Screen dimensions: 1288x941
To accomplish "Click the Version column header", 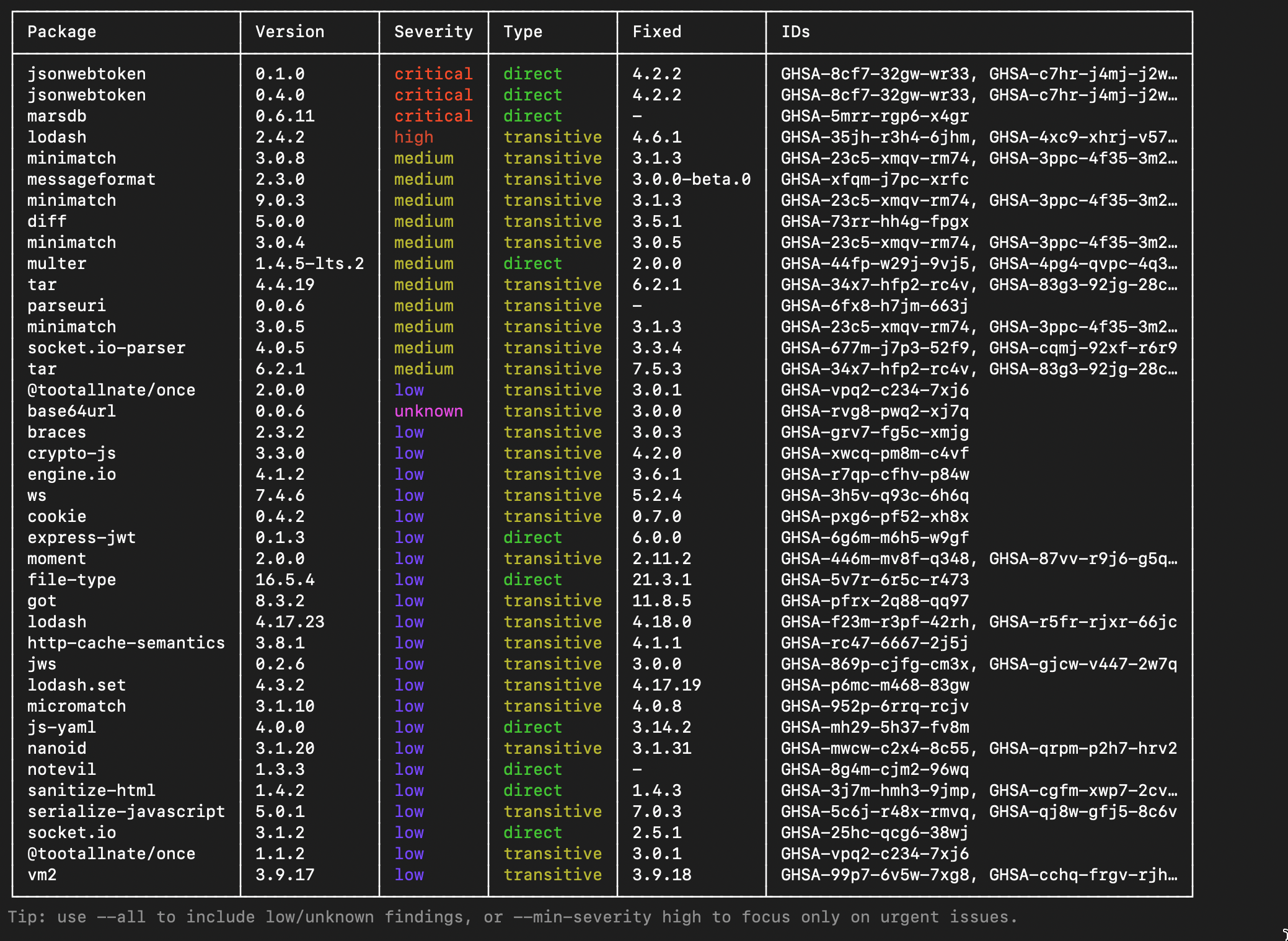I will [x=290, y=32].
